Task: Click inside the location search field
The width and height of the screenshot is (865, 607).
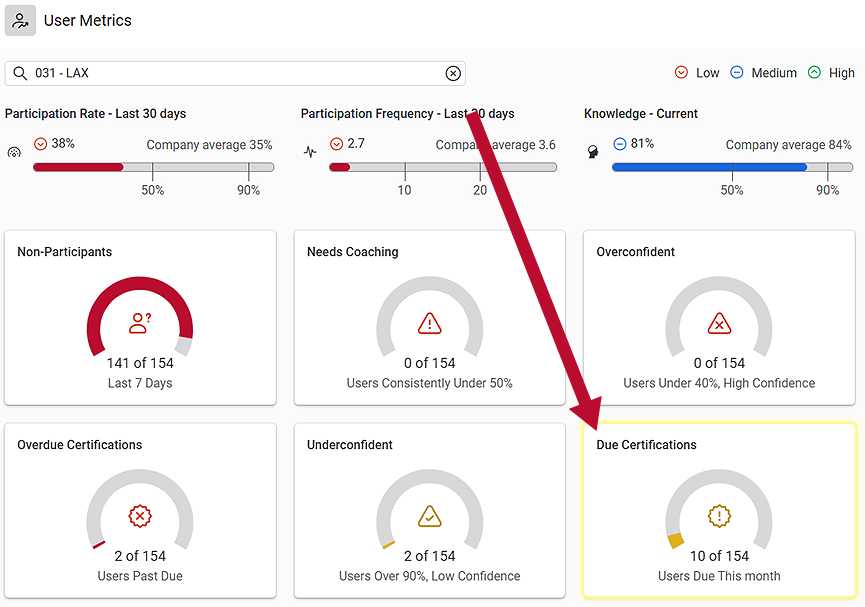Action: (240, 73)
